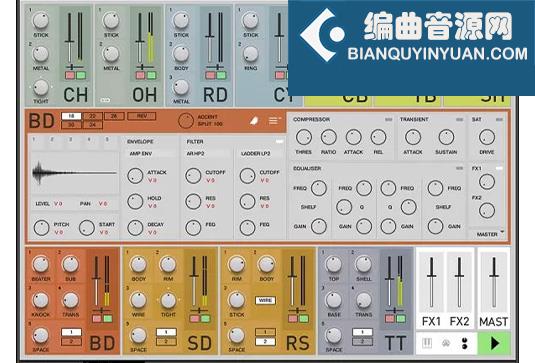Click the green play button
The image size is (535, 363).
click(x=494, y=344)
